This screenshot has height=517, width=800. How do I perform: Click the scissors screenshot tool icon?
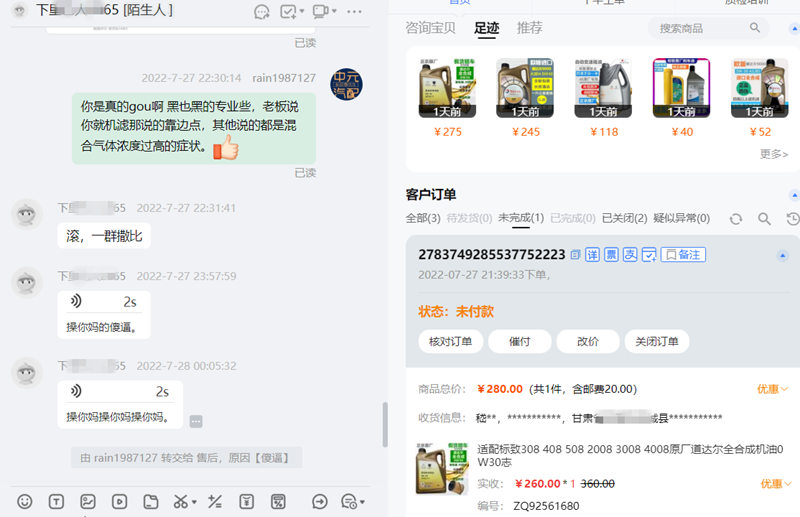pyautogui.click(x=180, y=501)
